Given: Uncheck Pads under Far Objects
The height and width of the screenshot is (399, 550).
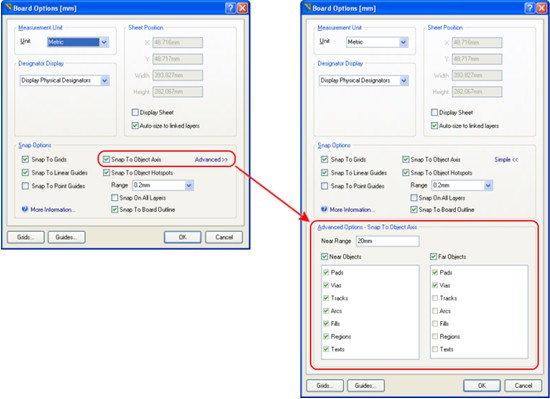Looking at the screenshot, I should 435,272.
